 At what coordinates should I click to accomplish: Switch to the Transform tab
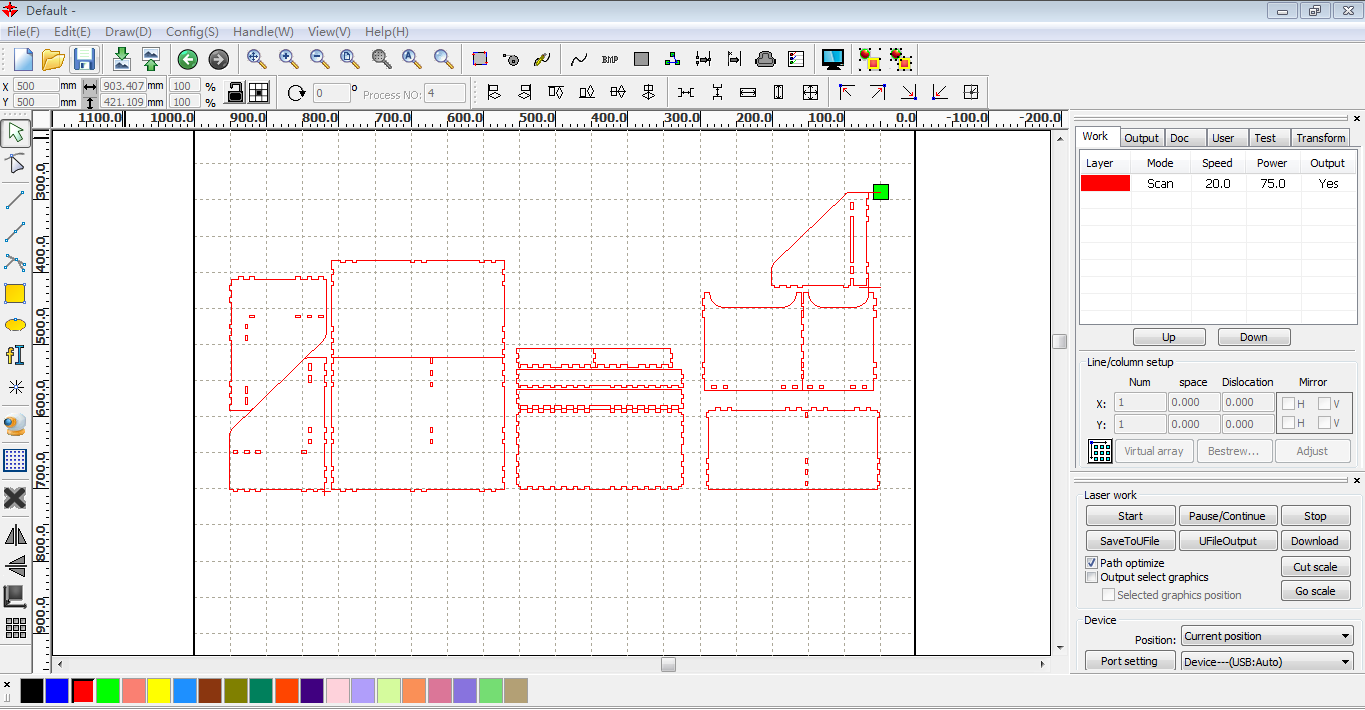(x=1320, y=138)
